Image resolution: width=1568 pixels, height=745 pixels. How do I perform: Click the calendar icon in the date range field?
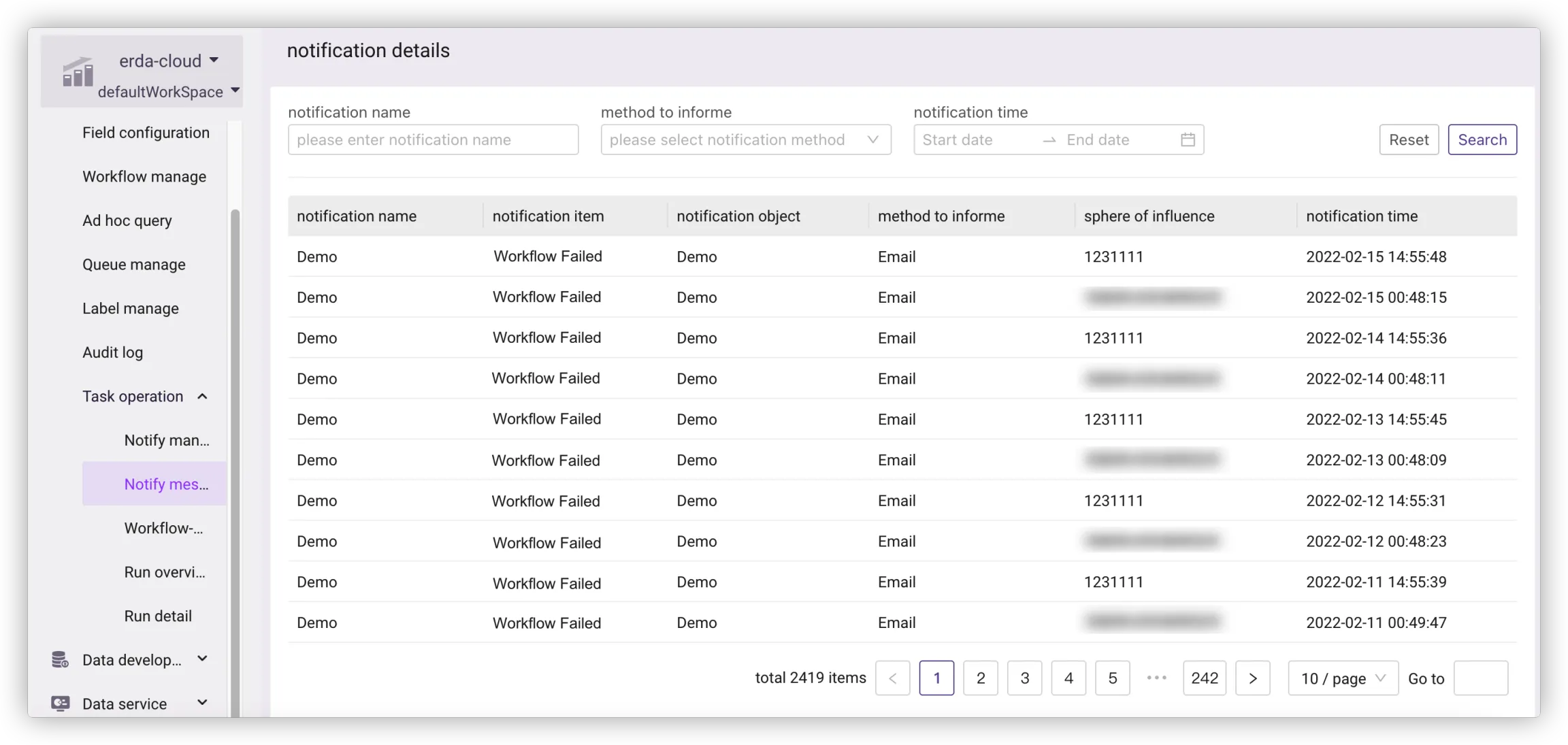[x=1188, y=139]
